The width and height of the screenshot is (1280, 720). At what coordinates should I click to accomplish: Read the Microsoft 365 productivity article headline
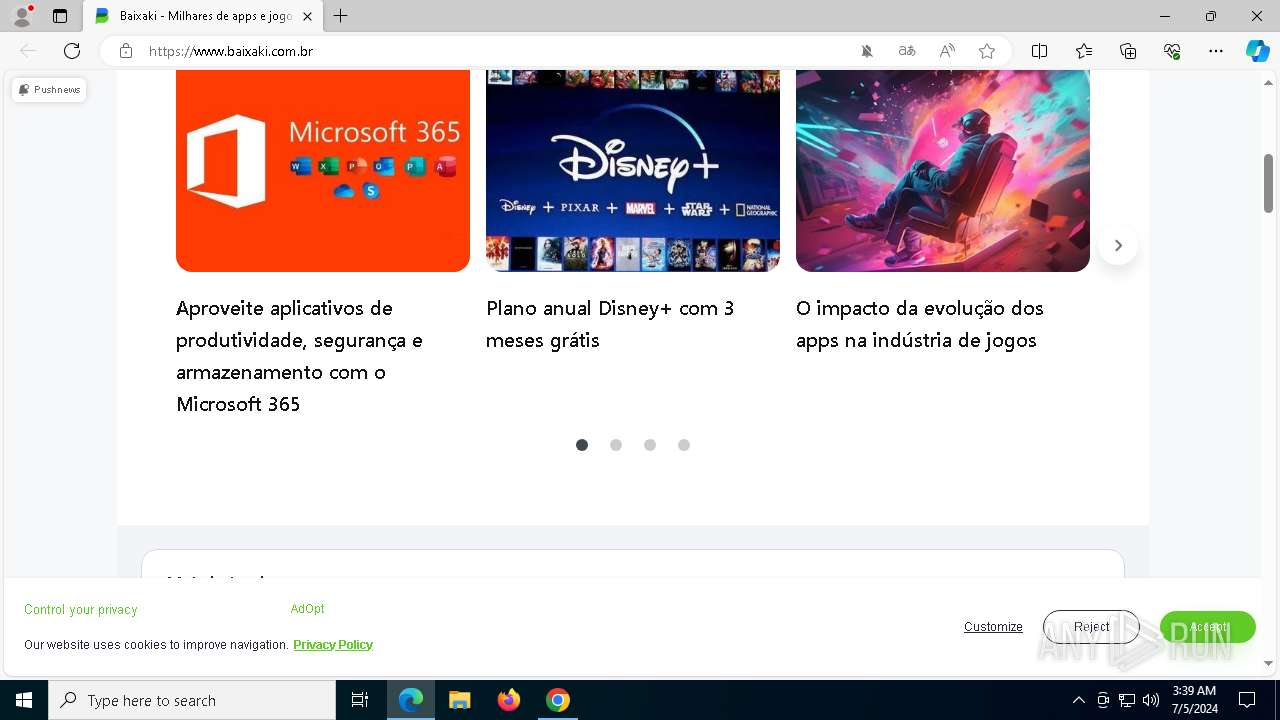click(300, 356)
